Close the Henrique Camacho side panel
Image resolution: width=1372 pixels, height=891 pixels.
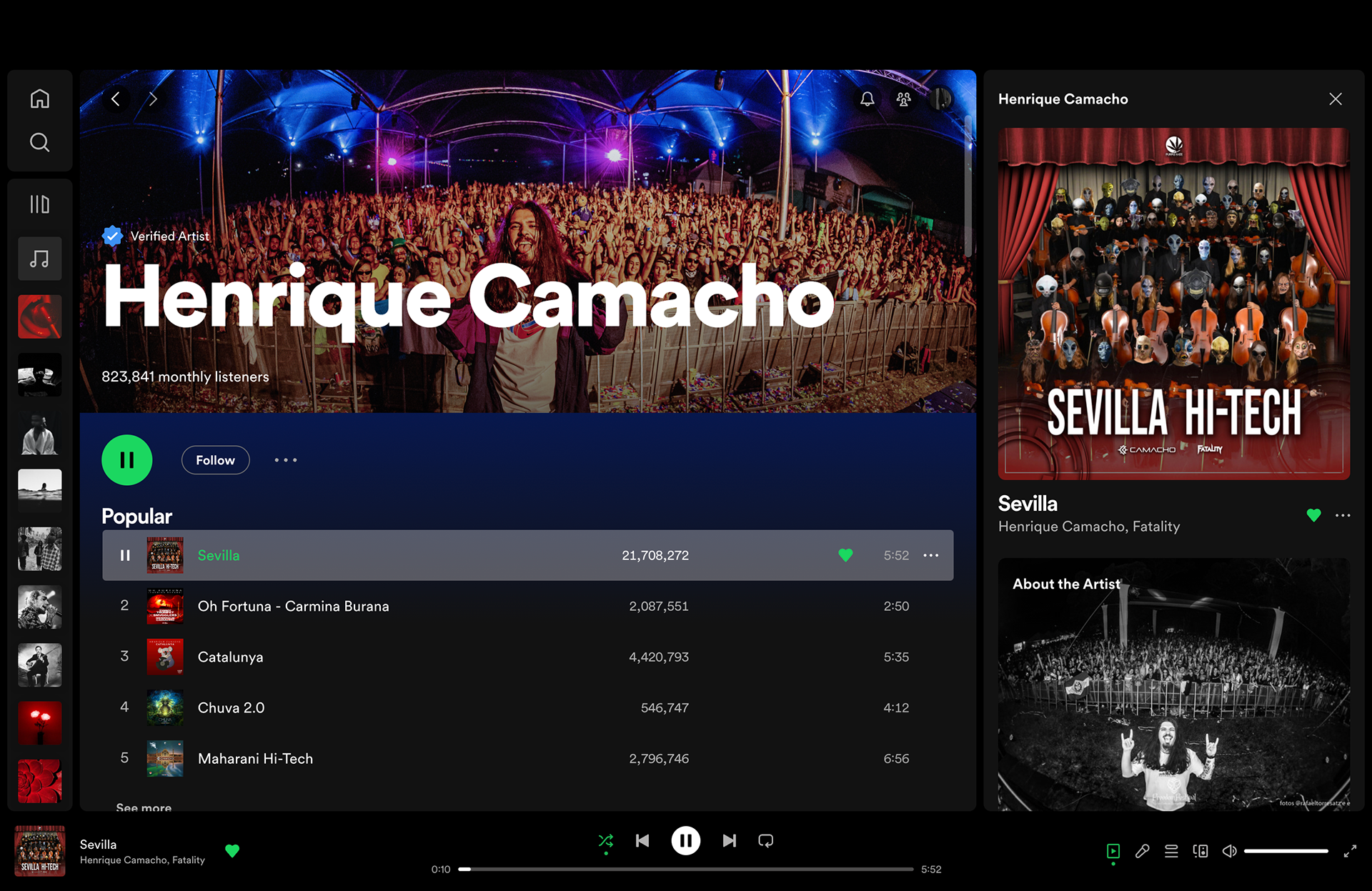[1336, 99]
